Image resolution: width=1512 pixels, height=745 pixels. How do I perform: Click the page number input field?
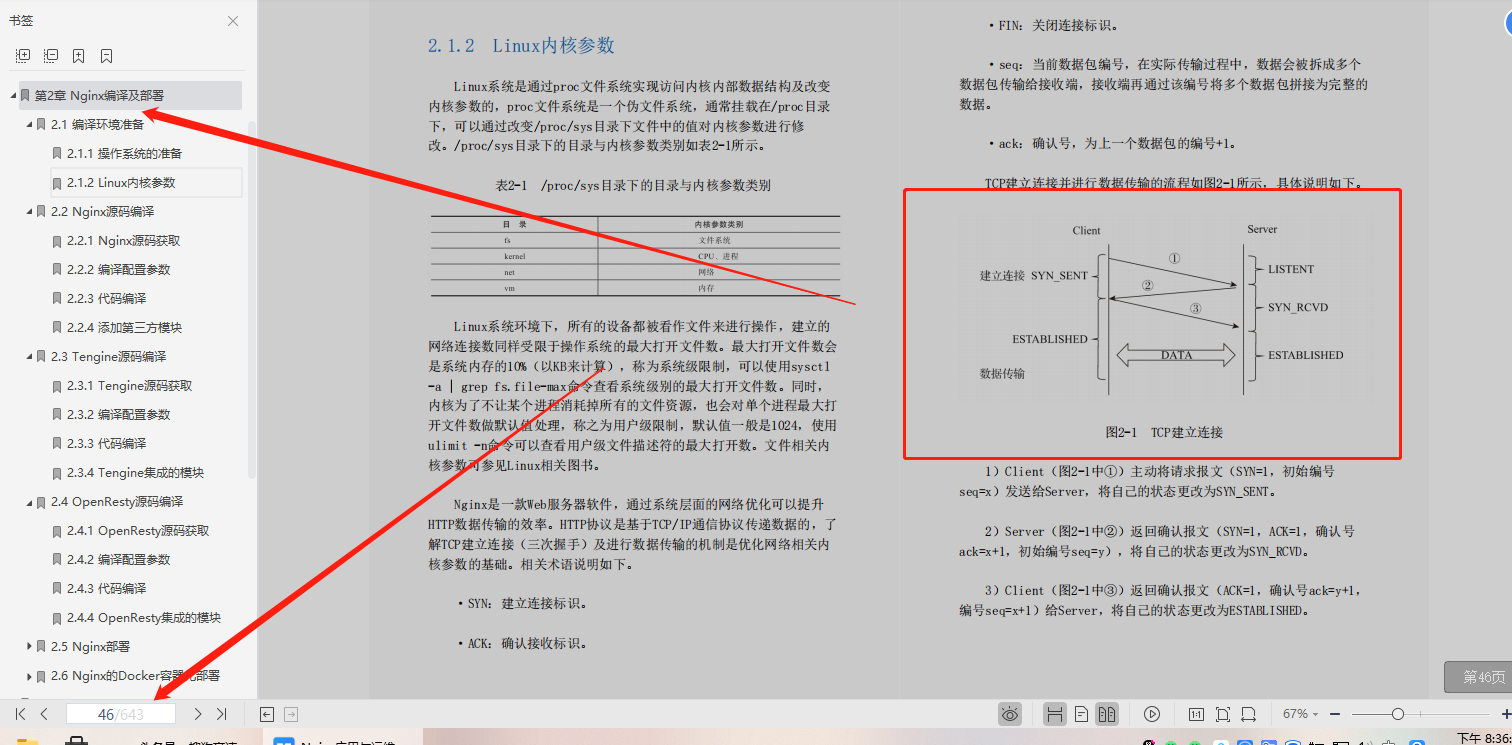[121, 714]
